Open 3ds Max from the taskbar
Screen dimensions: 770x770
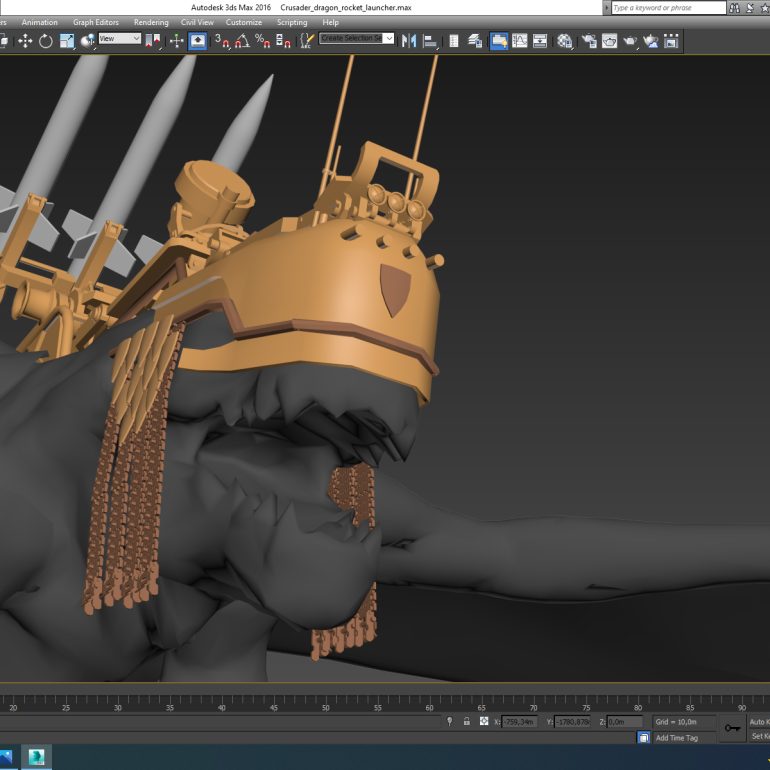point(36,757)
